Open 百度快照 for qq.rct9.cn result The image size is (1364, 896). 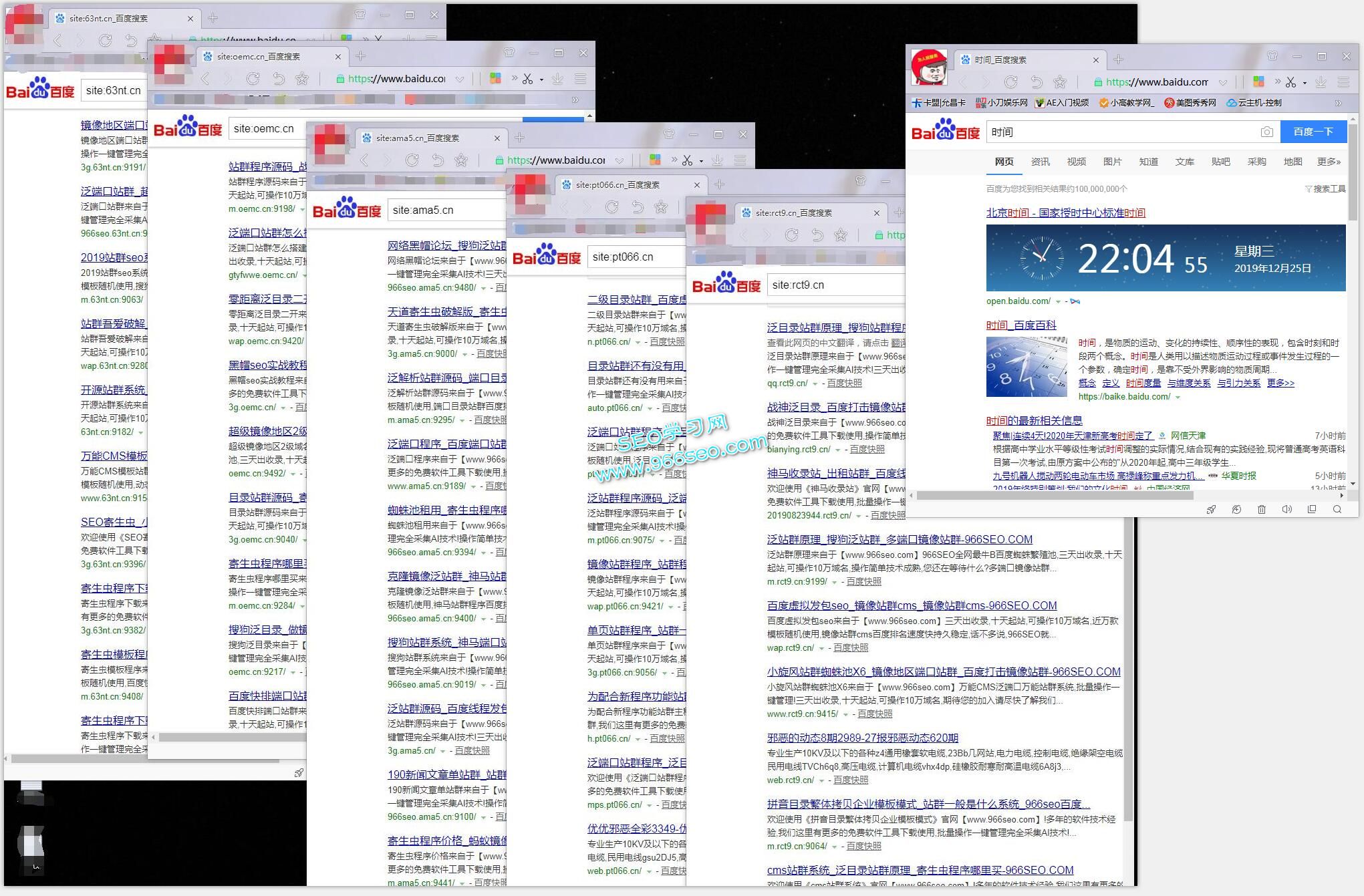point(845,384)
